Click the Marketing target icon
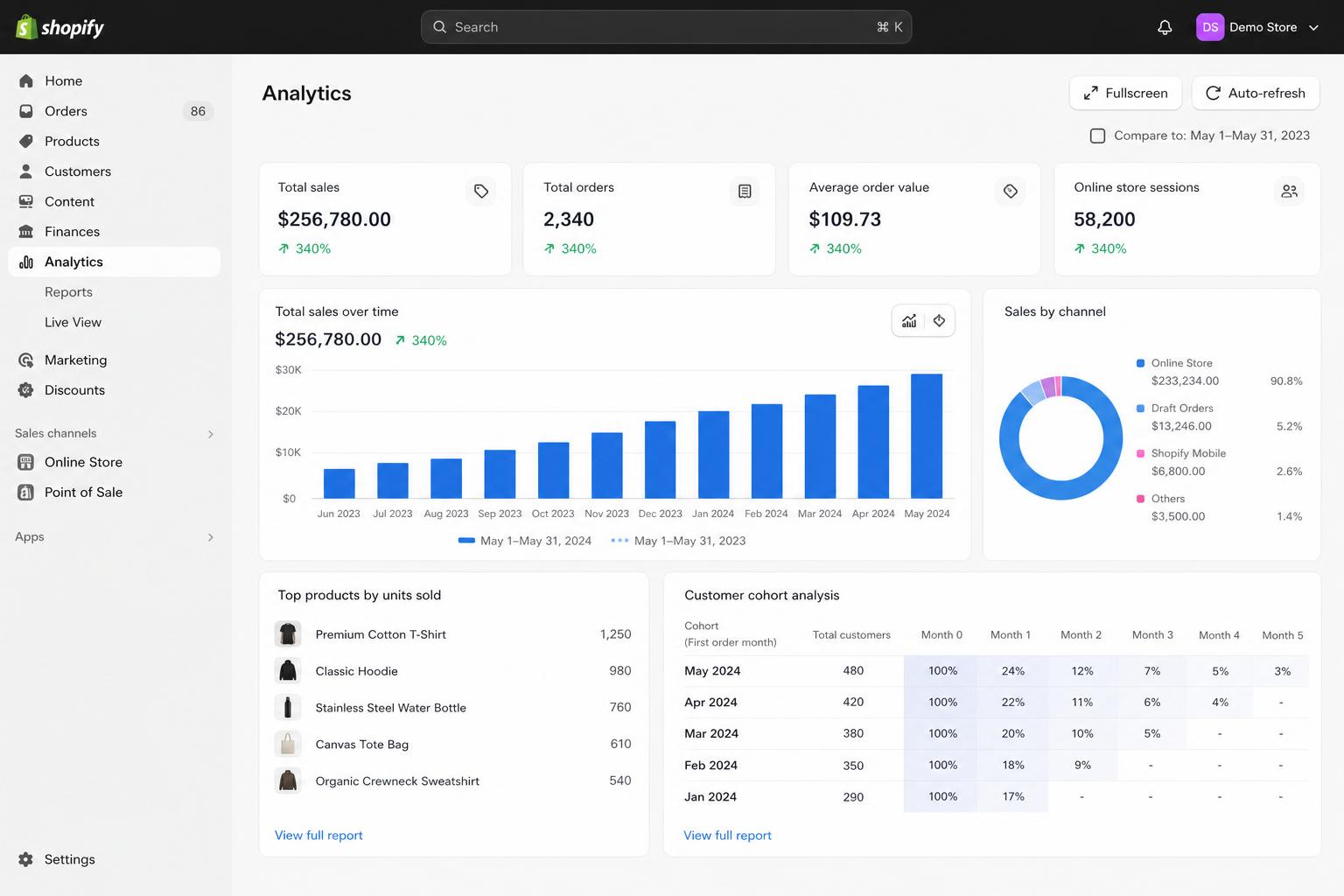The width and height of the screenshot is (1344, 896). coord(26,360)
